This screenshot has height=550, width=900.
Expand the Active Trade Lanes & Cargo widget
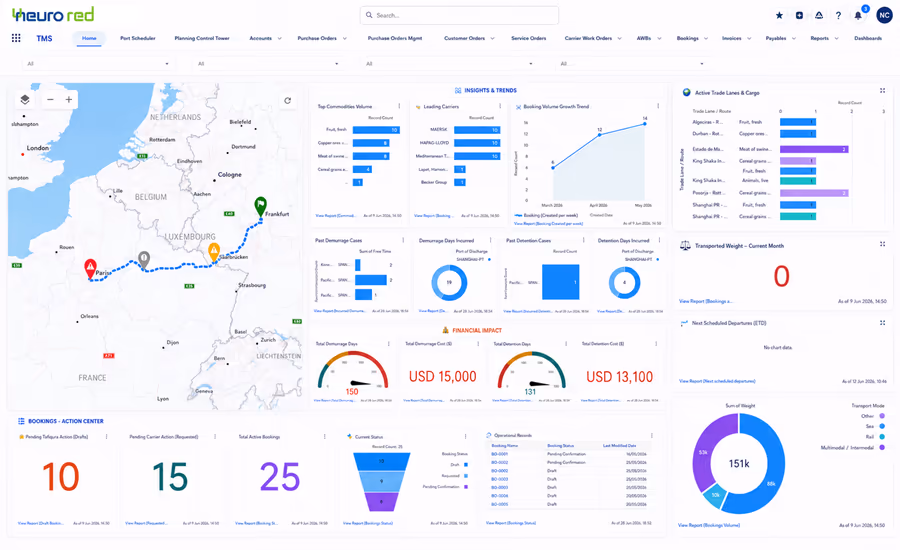pyautogui.click(x=883, y=91)
